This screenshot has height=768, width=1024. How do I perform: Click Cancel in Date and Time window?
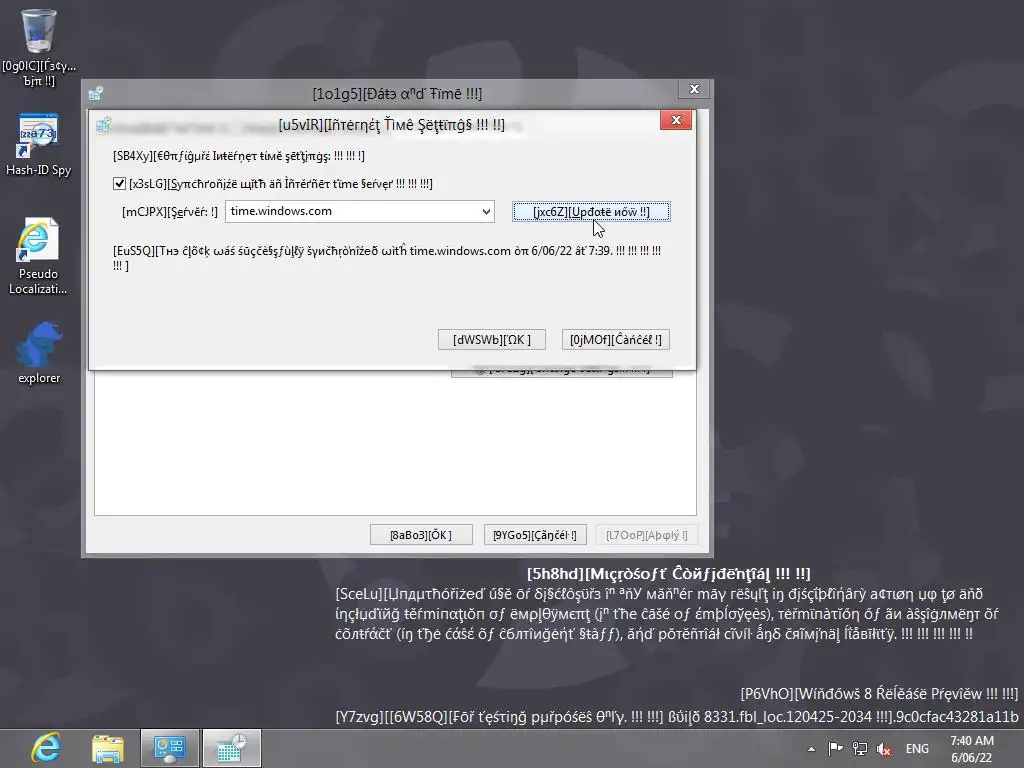pos(535,535)
